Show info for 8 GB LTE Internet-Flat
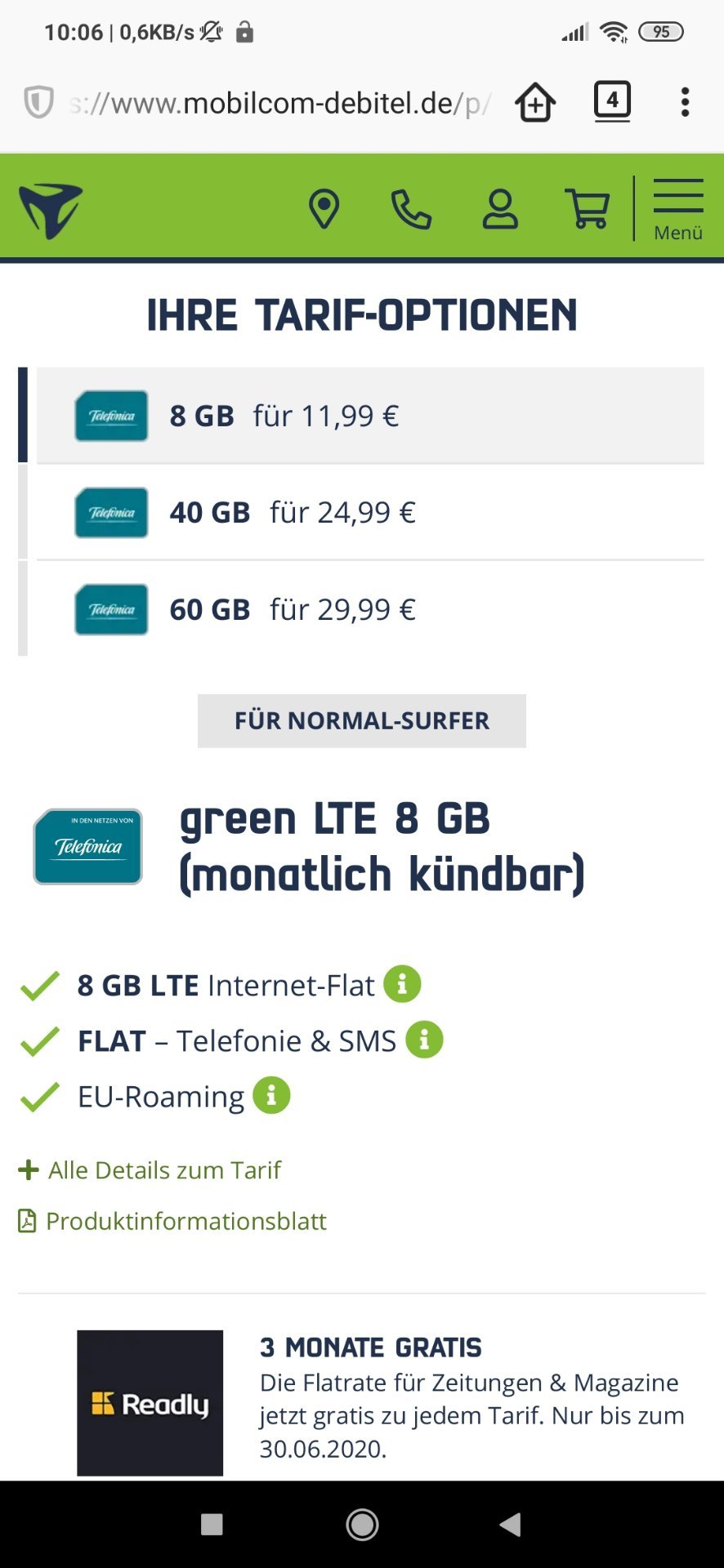This screenshot has height=1568, width=724. tap(402, 984)
